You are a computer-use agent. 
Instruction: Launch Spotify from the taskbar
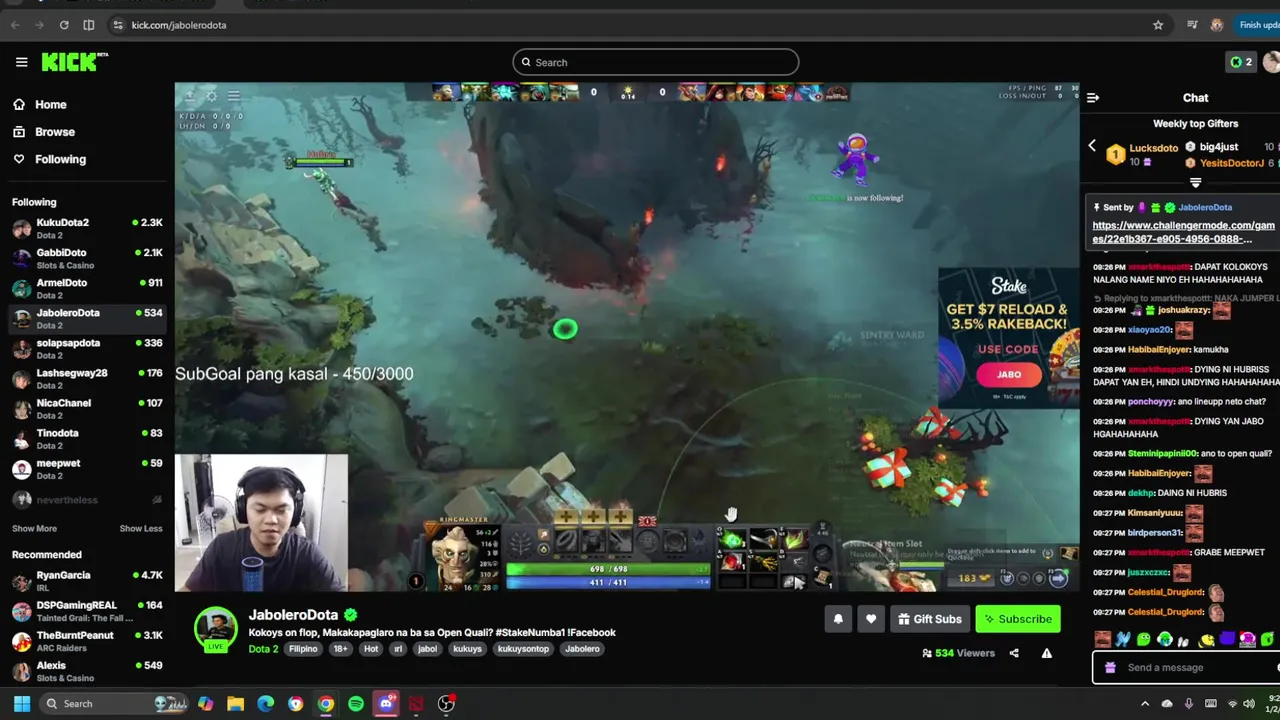tap(356, 704)
